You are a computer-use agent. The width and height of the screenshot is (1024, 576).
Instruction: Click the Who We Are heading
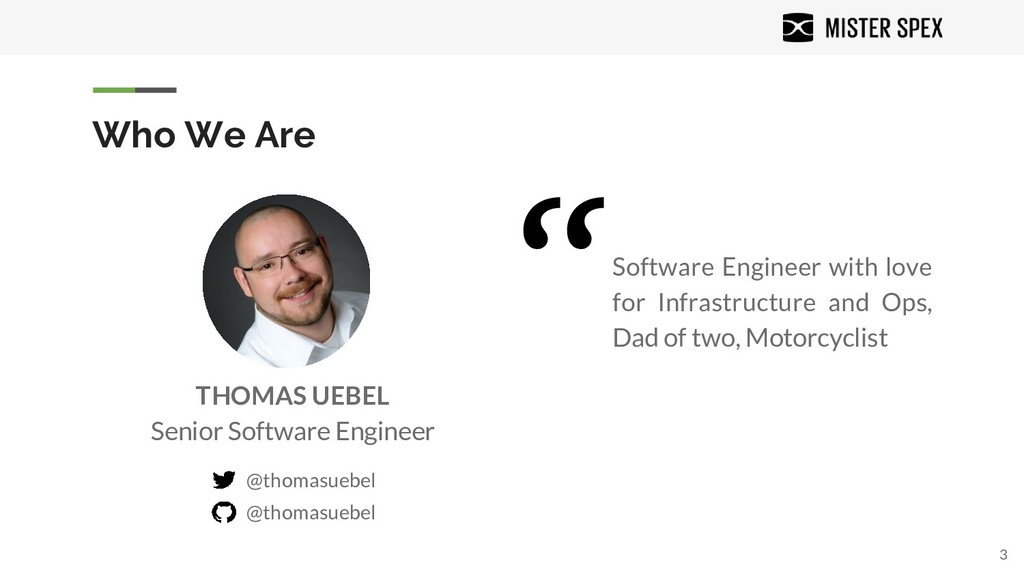(x=204, y=135)
